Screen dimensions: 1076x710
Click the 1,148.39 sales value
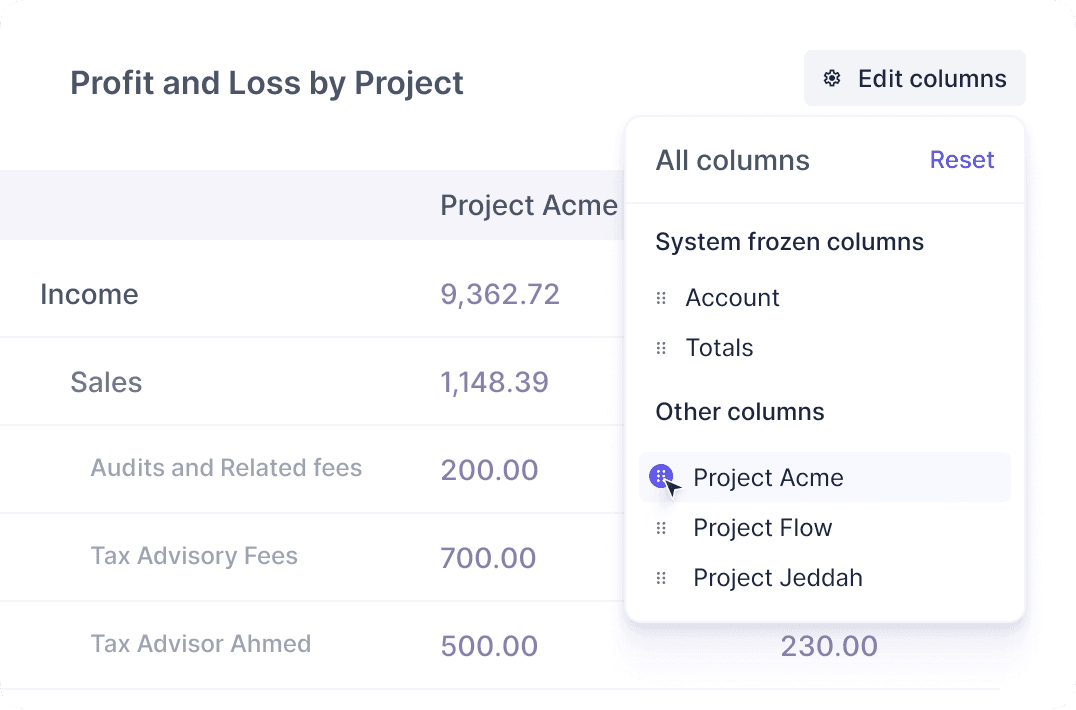(x=494, y=382)
